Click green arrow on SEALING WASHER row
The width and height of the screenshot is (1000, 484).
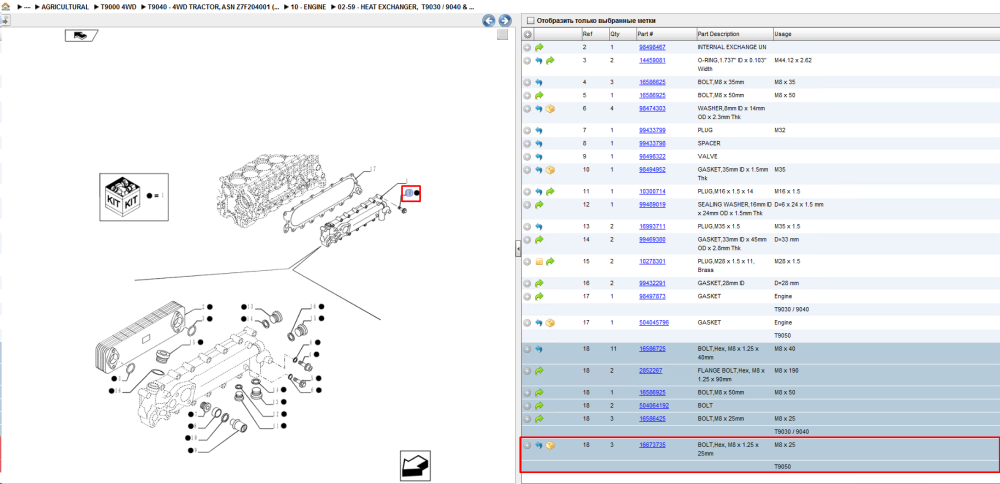click(x=539, y=205)
